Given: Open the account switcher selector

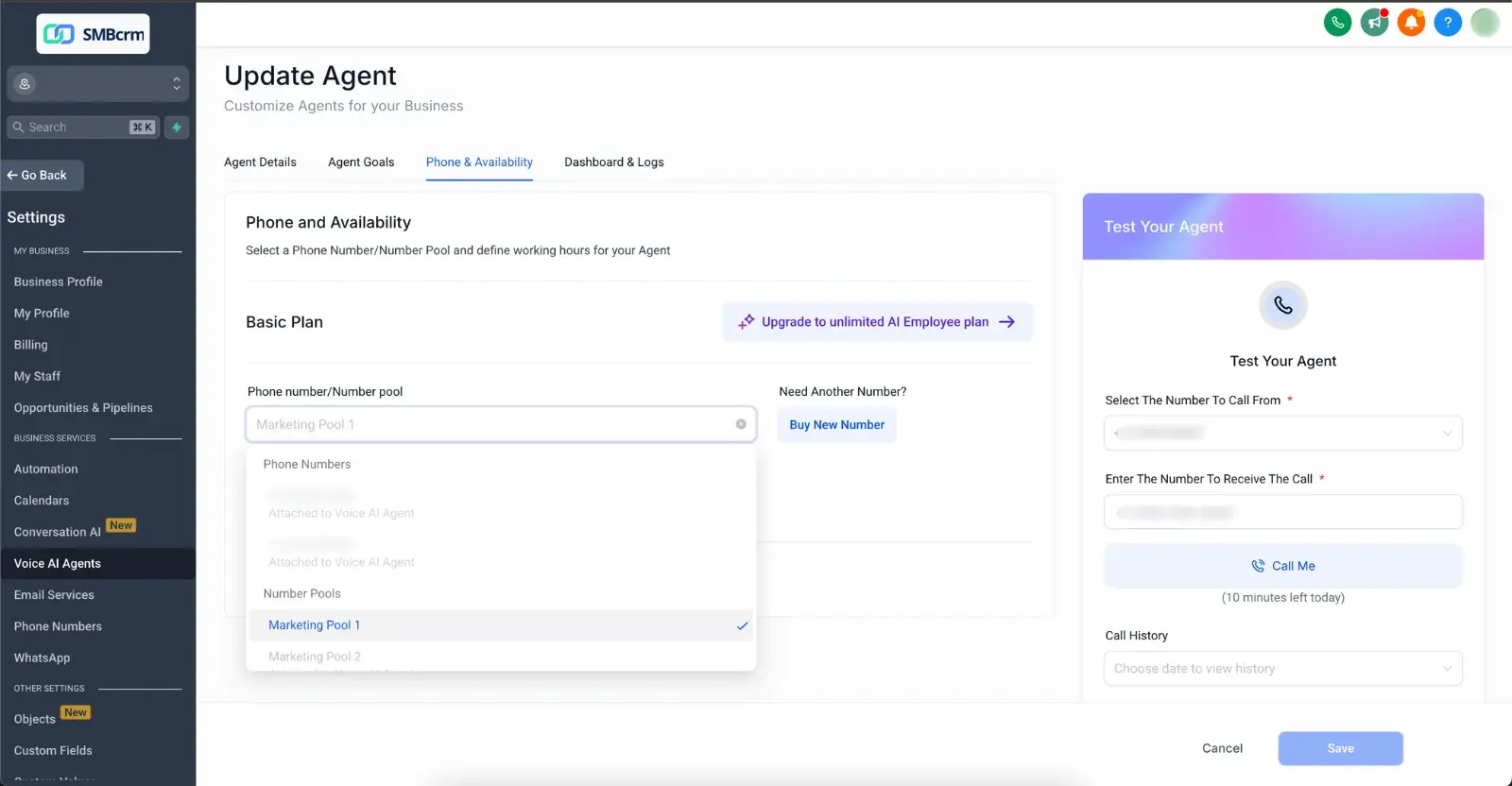Looking at the screenshot, I should pos(98,84).
